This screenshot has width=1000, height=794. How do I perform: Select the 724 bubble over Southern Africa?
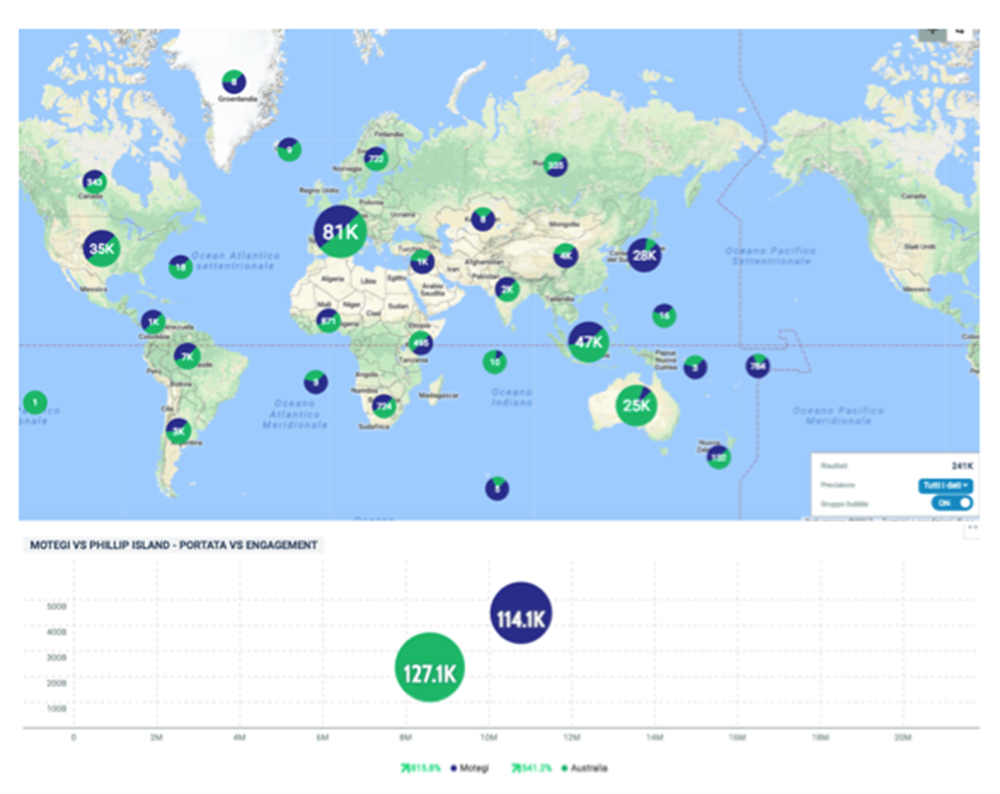click(383, 406)
